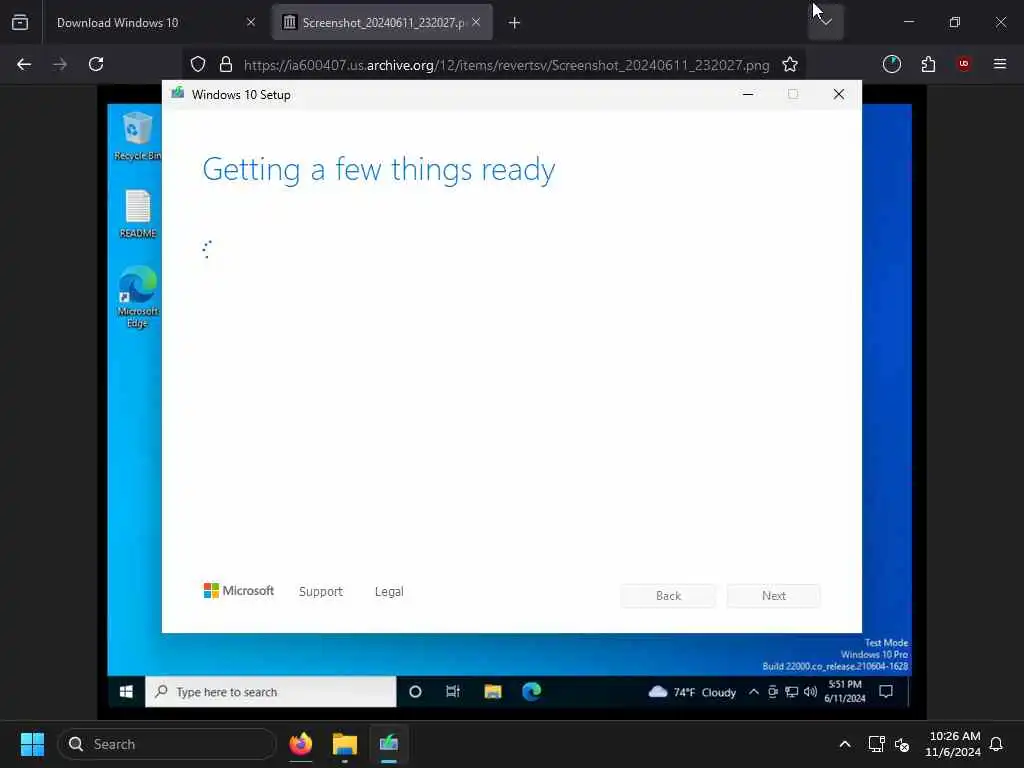Expand inner taskbar hidden icons chevron
1024x768 pixels.
(754, 692)
